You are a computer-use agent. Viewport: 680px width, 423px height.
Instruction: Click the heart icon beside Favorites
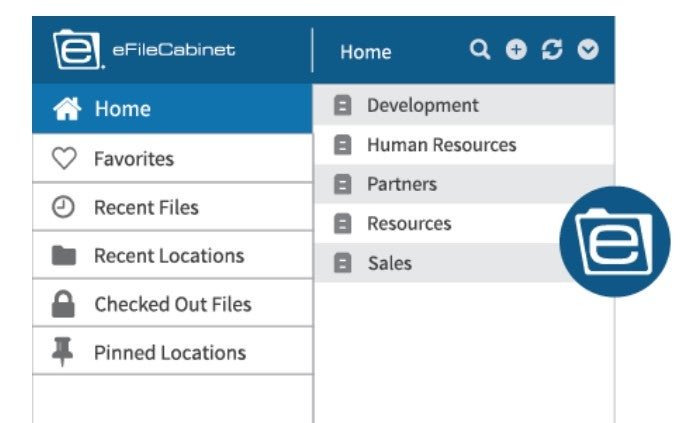point(64,158)
